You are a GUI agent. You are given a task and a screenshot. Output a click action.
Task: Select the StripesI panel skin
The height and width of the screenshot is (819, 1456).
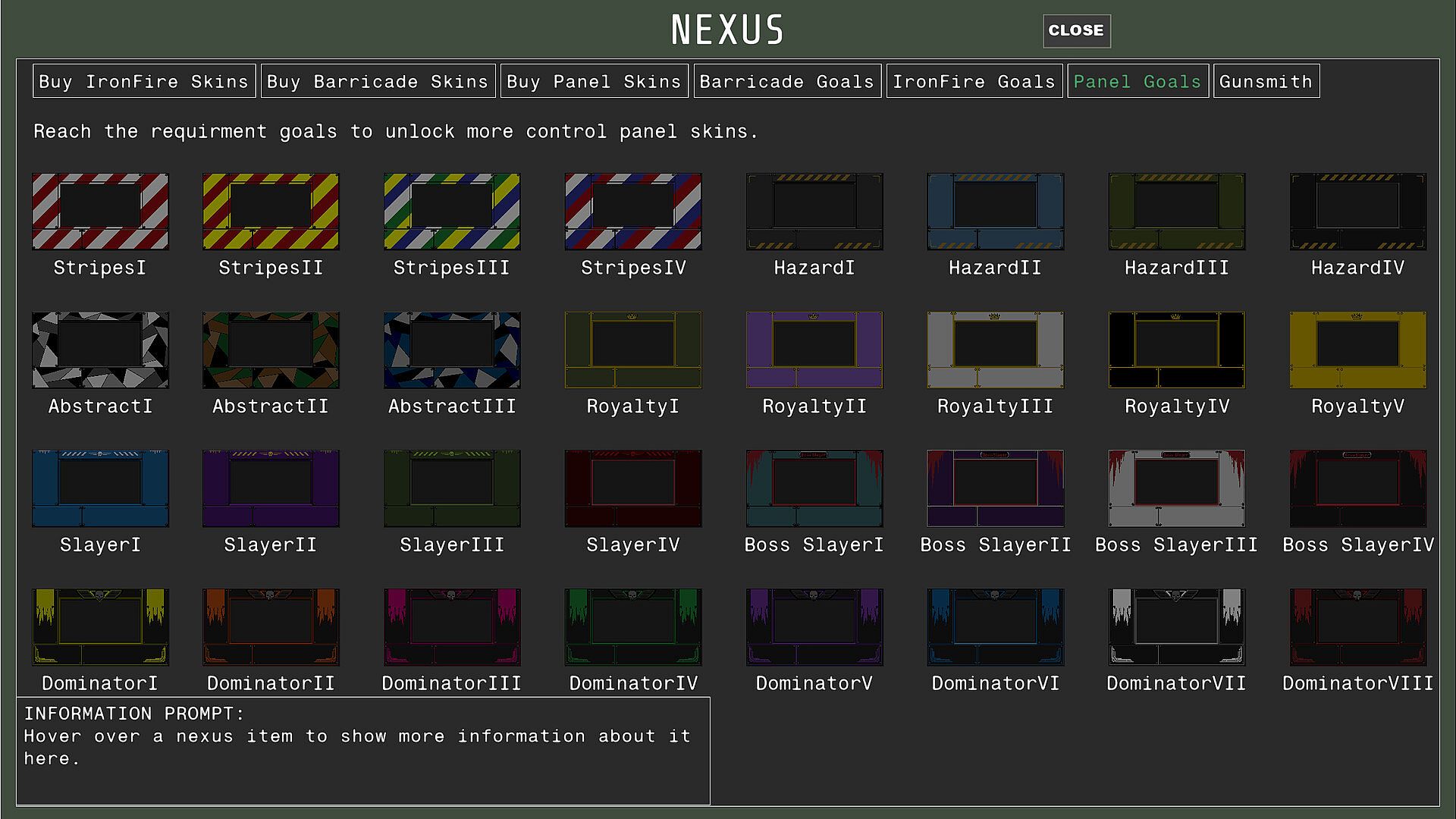click(100, 212)
